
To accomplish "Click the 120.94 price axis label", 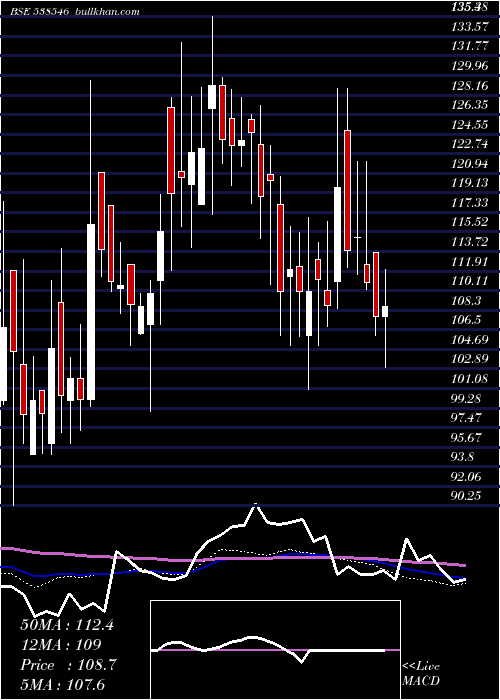I will pyautogui.click(x=469, y=164).
